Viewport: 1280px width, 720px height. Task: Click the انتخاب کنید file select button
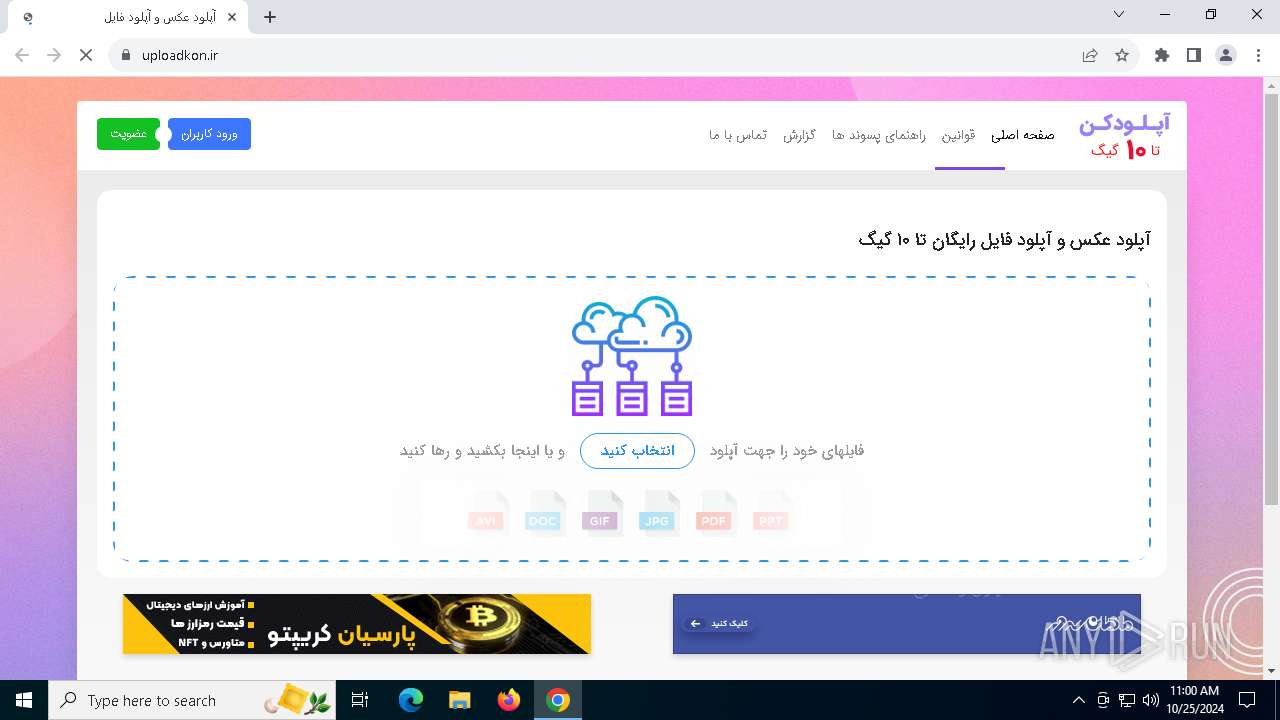[x=637, y=451]
